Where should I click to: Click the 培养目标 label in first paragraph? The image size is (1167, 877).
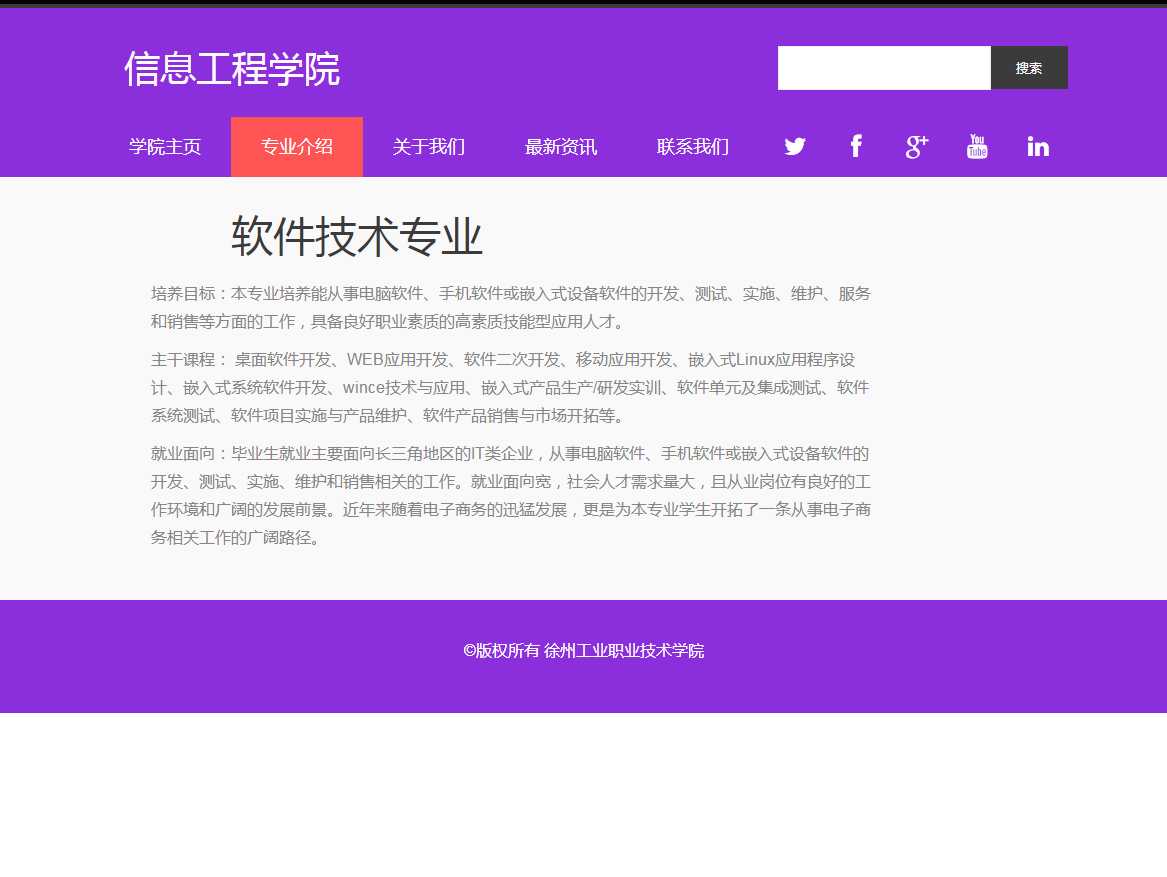[x=183, y=294]
